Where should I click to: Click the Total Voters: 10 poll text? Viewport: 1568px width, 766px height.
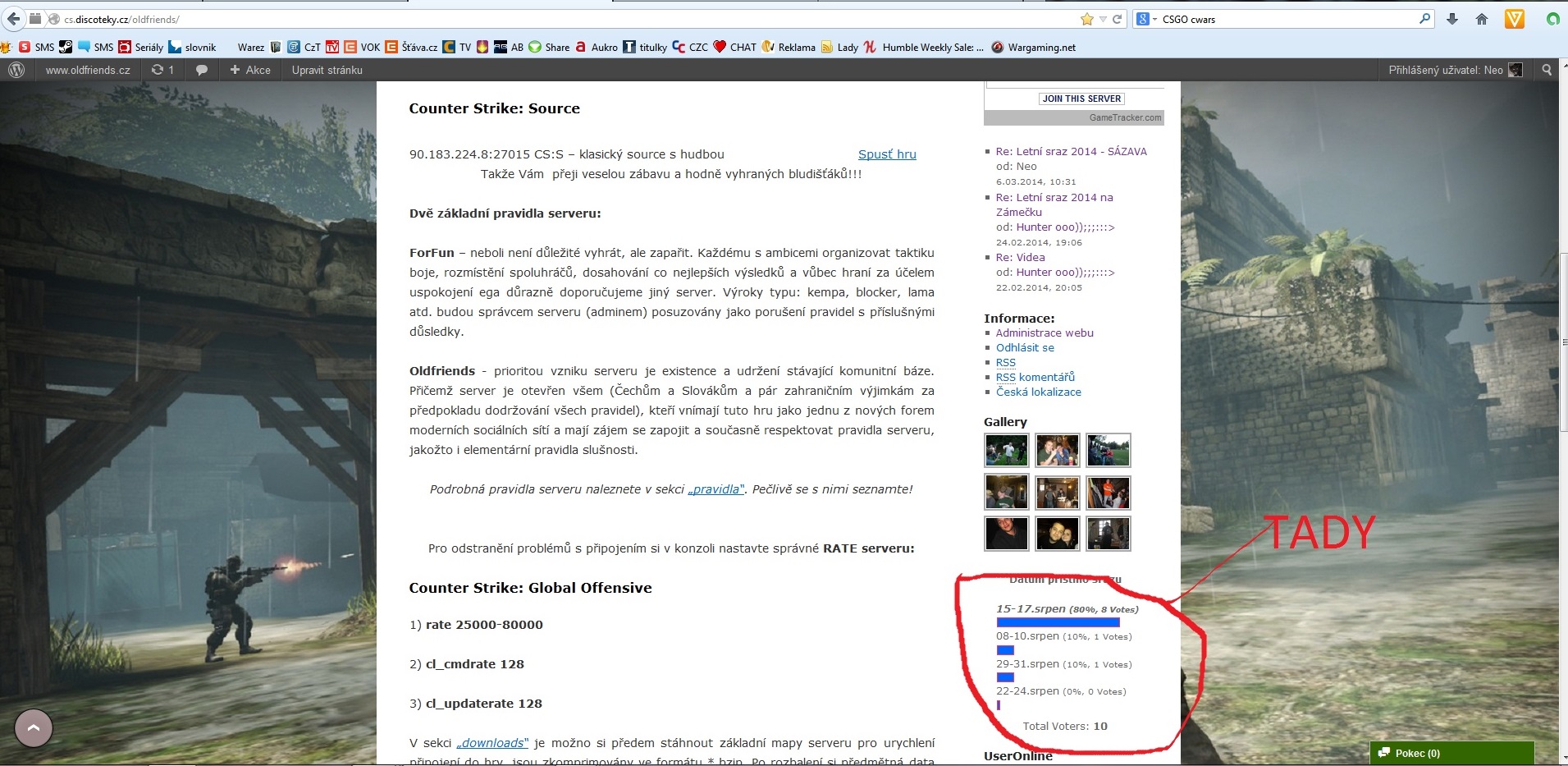tap(1065, 727)
